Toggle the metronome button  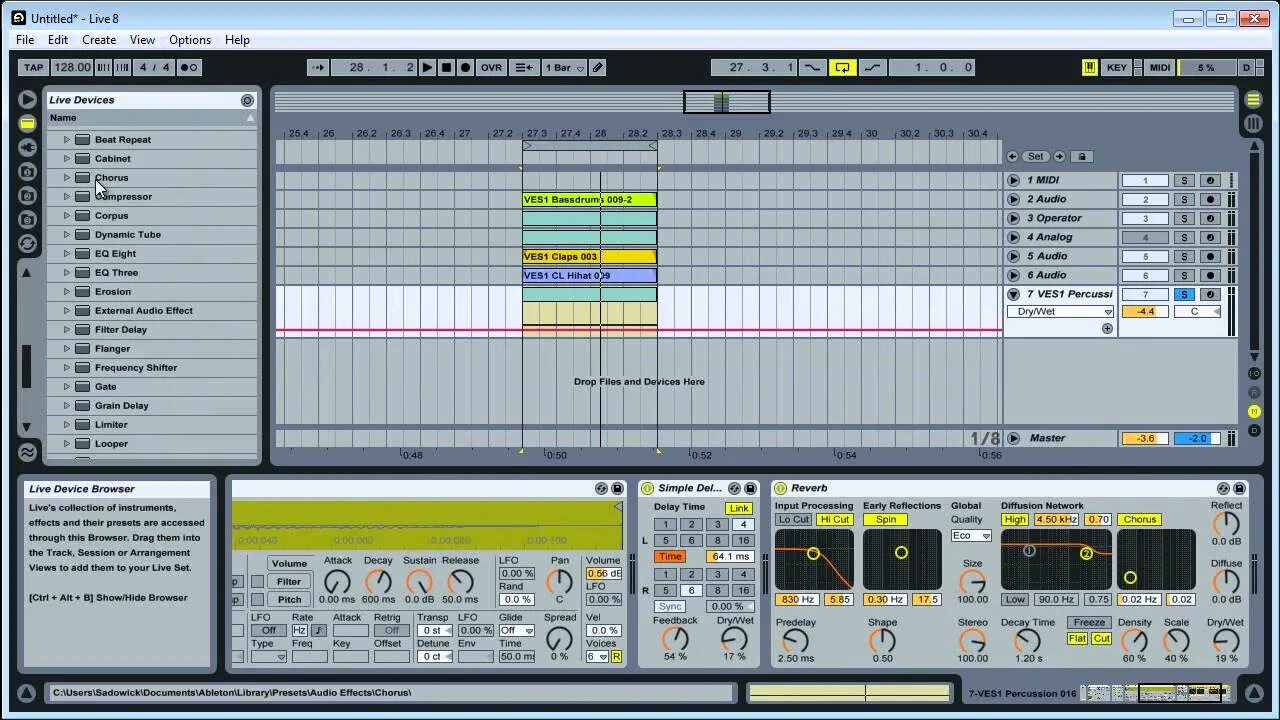pos(189,67)
